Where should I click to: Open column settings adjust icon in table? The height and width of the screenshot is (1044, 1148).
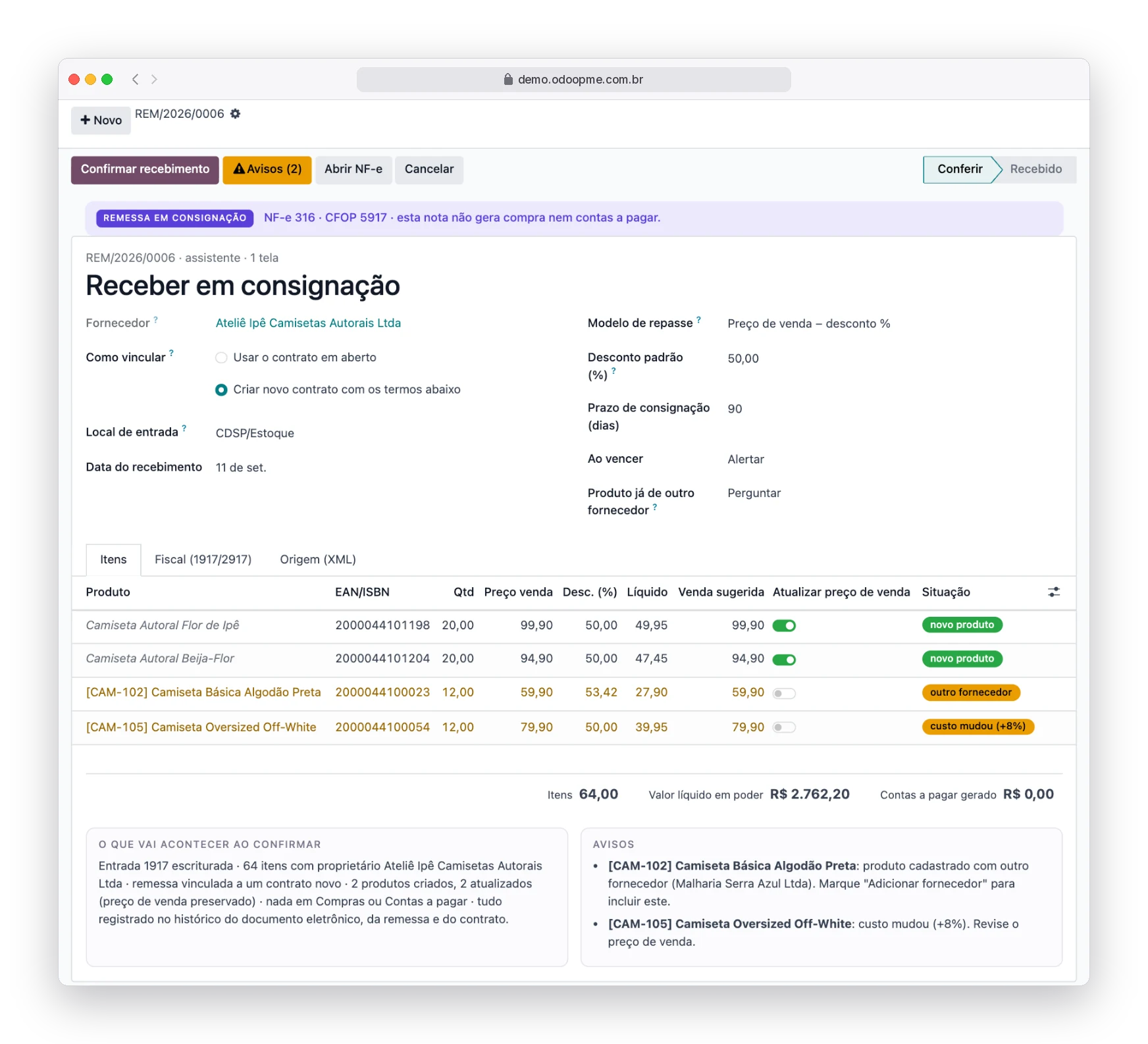[x=1054, y=592]
